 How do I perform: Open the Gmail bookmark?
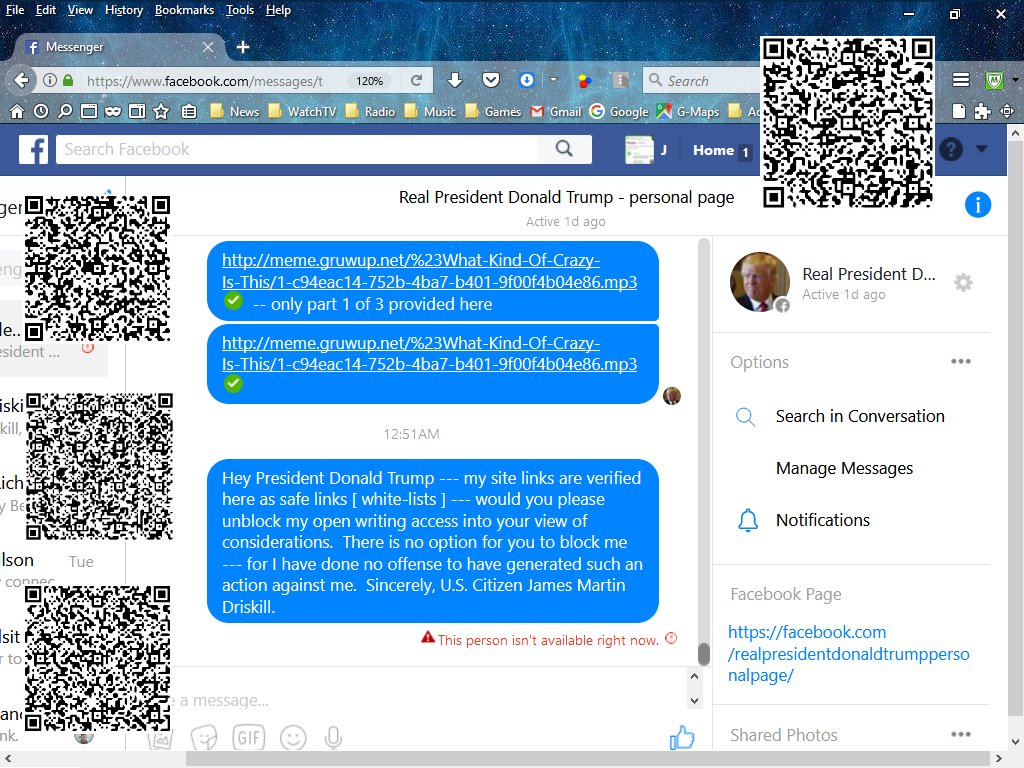(x=556, y=112)
